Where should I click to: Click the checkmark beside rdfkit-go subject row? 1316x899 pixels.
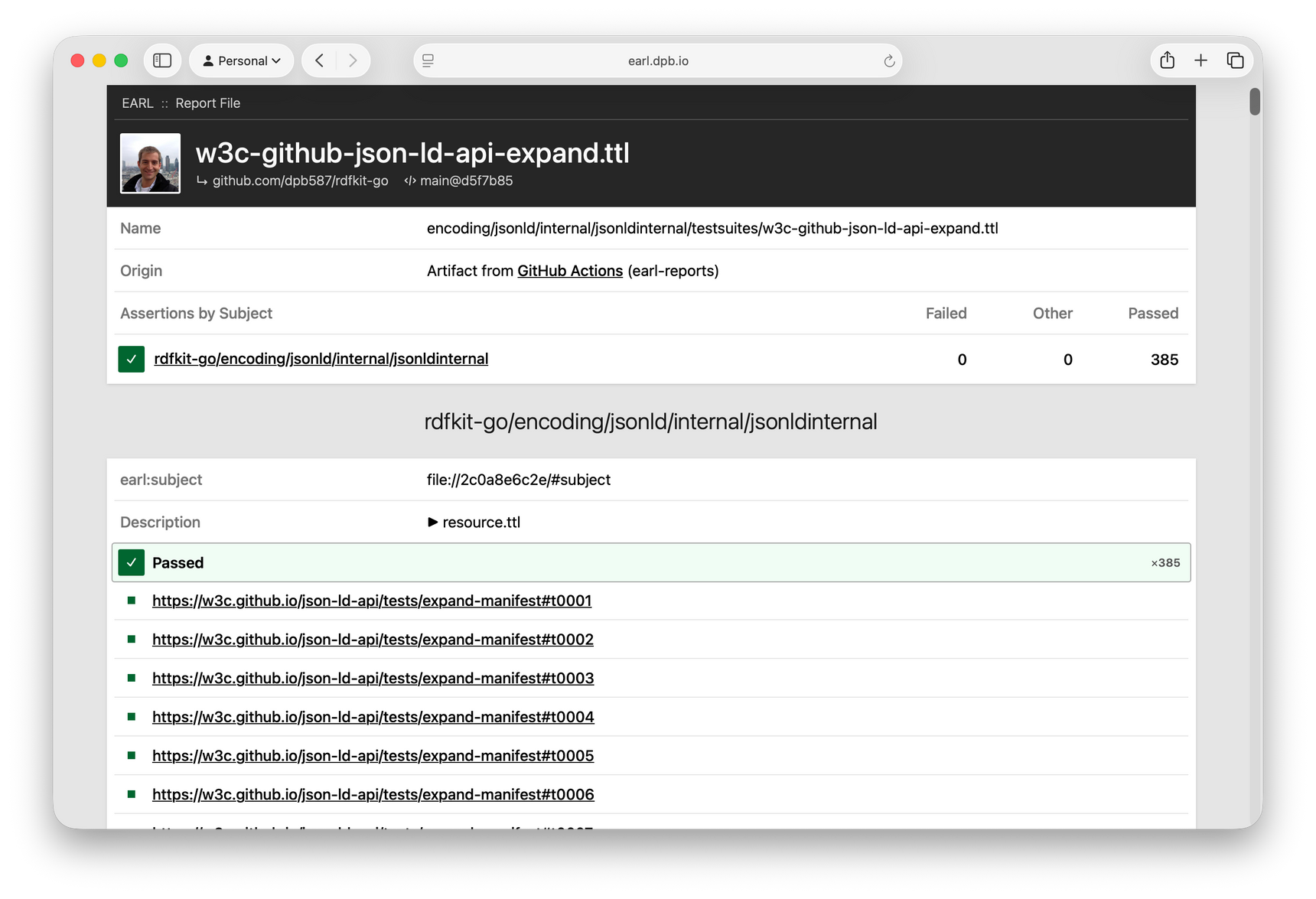[x=131, y=359]
